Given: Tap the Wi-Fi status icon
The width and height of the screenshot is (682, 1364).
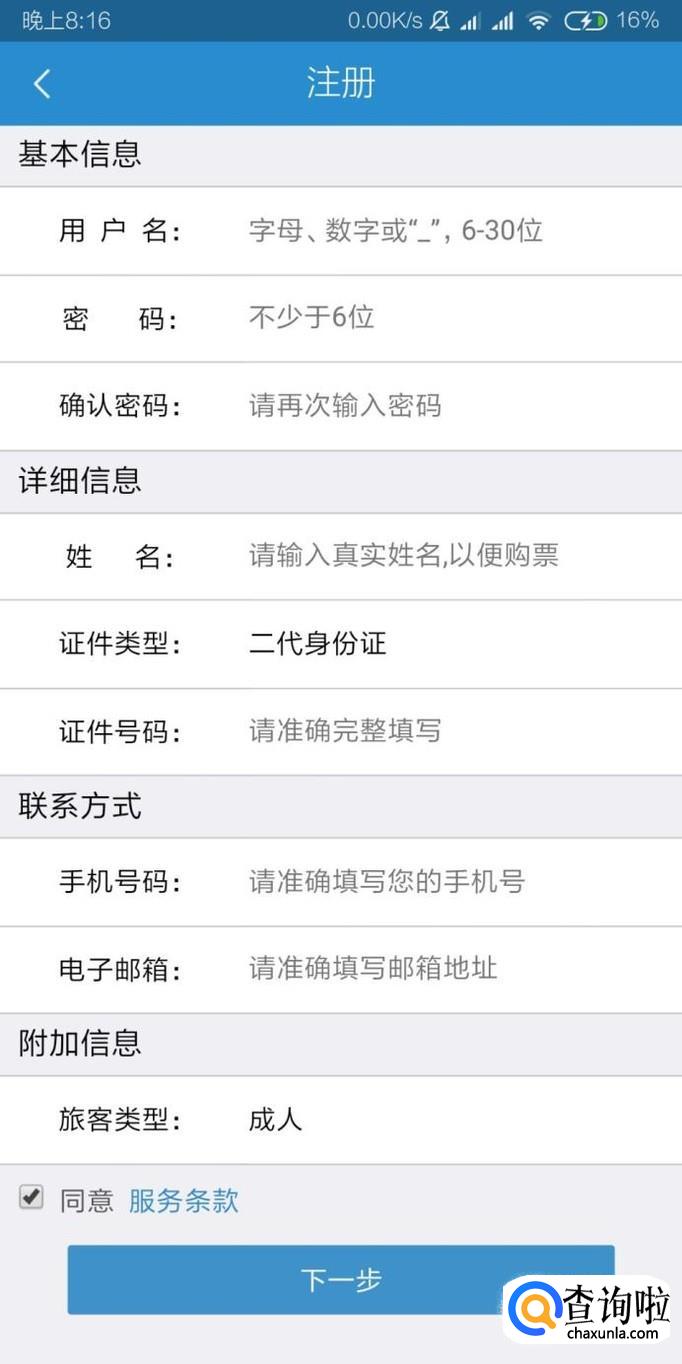Looking at the screenshot, I should pyautogui.click(x=539, y=21).
